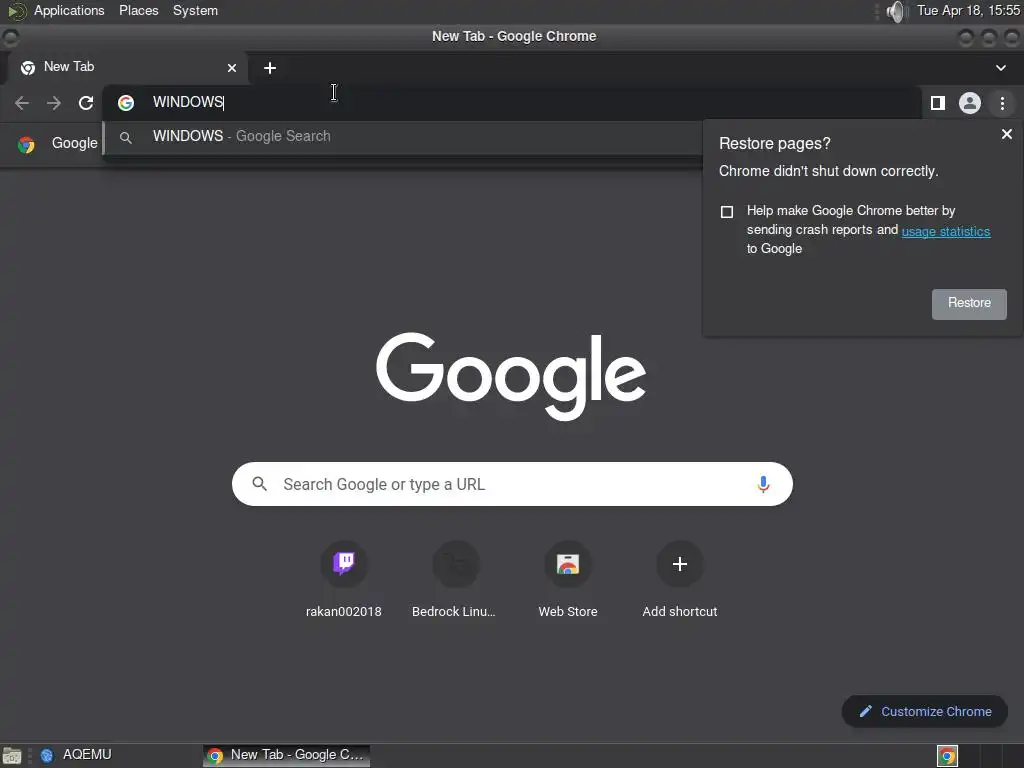Screen dimensions: 1024x768
Task: Select New Tab - Google Chrome taskbar entry
Action: click(x=286, y=755)
